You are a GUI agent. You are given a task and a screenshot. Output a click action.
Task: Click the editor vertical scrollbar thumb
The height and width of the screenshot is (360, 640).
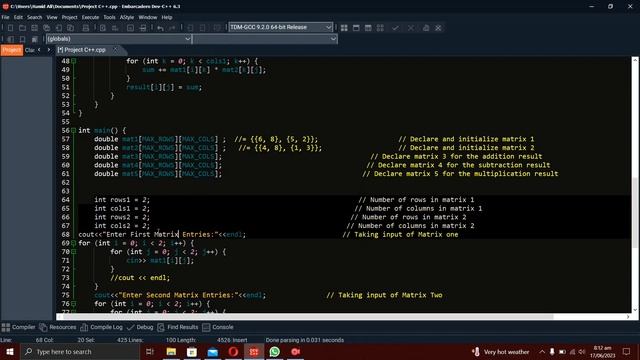635,212
